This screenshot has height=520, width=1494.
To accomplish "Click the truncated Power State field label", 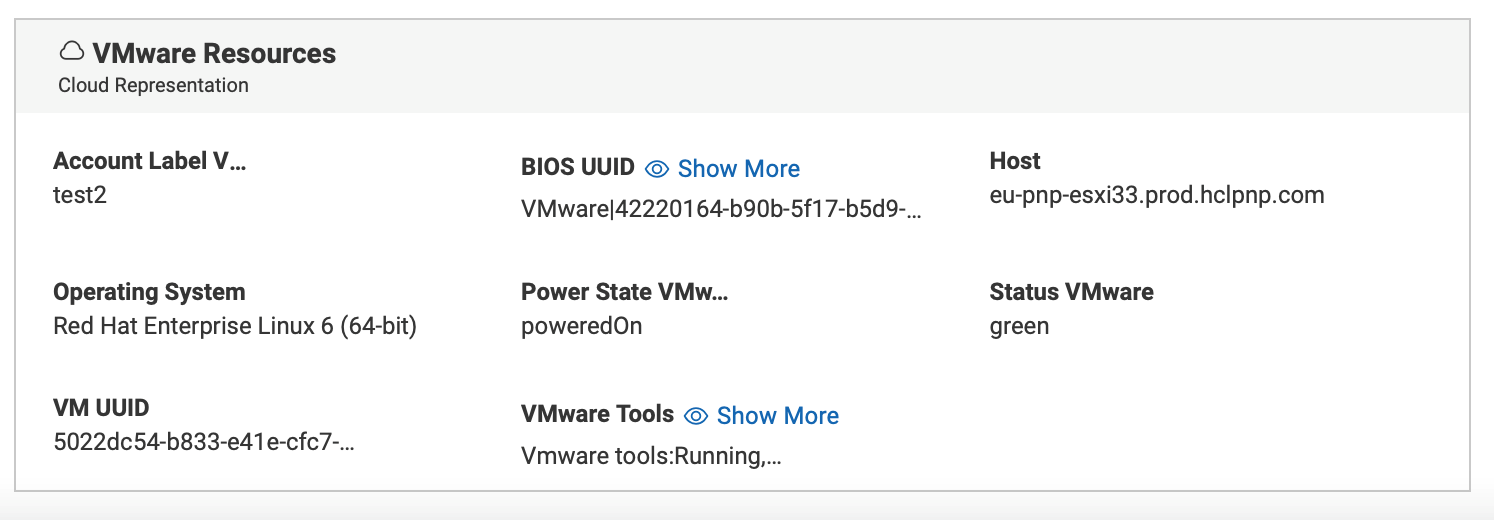I will (x=624, y=292).
